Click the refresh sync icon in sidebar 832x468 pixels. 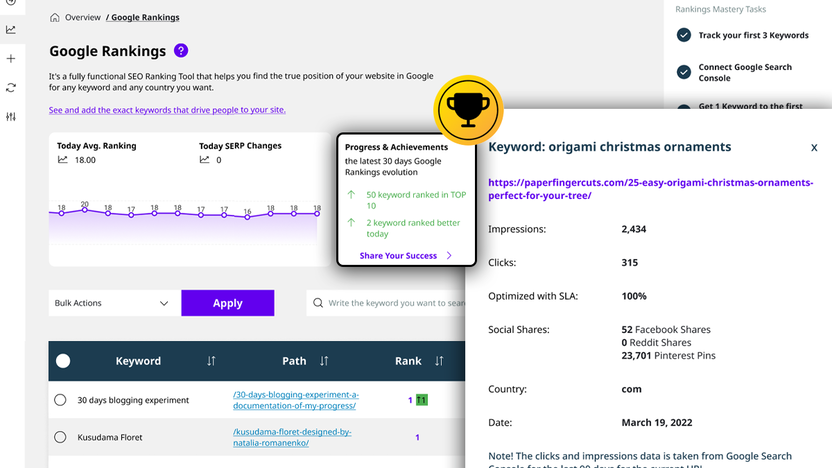[x=11, y=88]
